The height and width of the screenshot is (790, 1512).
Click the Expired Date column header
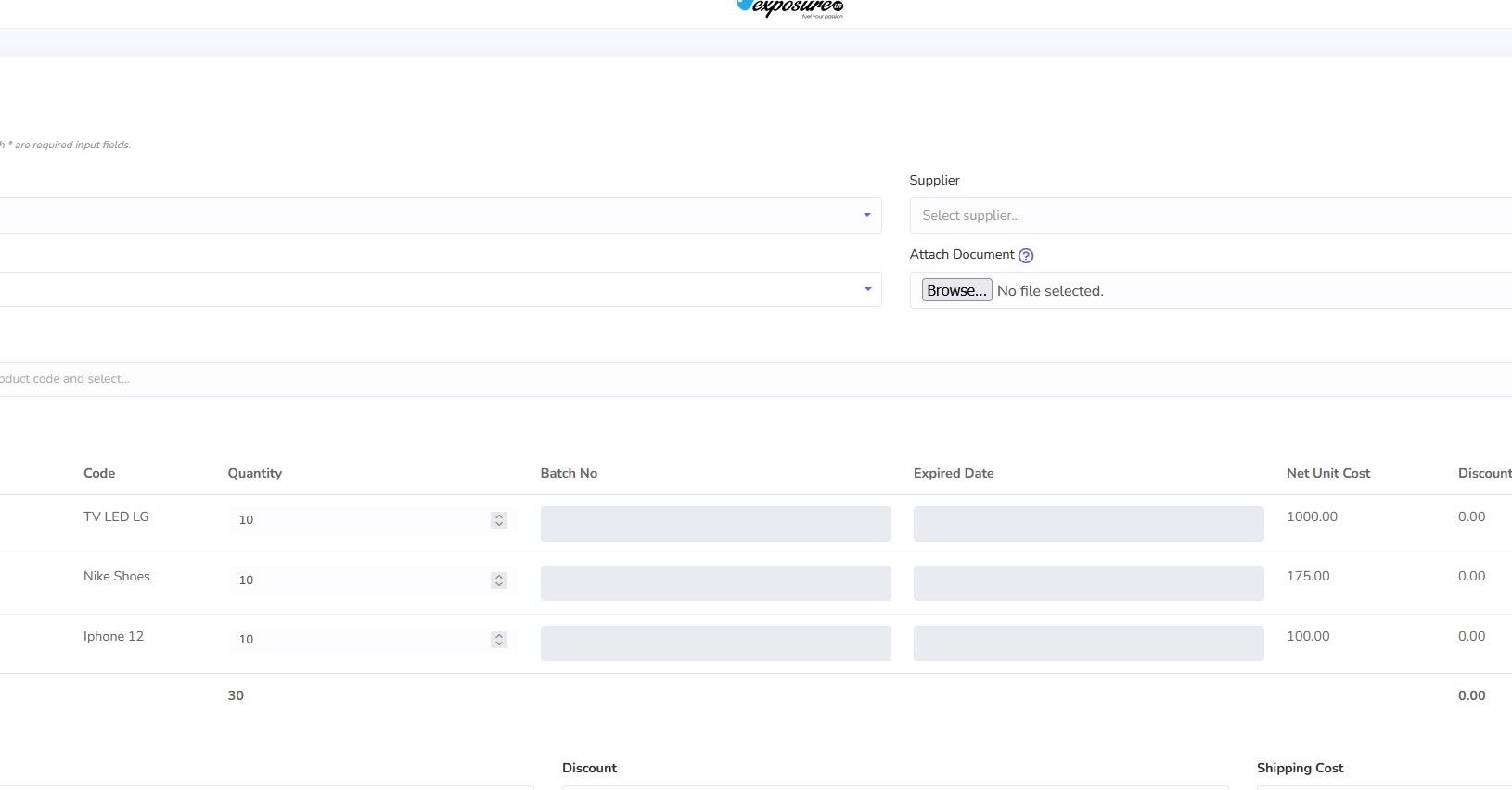pyautogui.click(x=954, y=473)
